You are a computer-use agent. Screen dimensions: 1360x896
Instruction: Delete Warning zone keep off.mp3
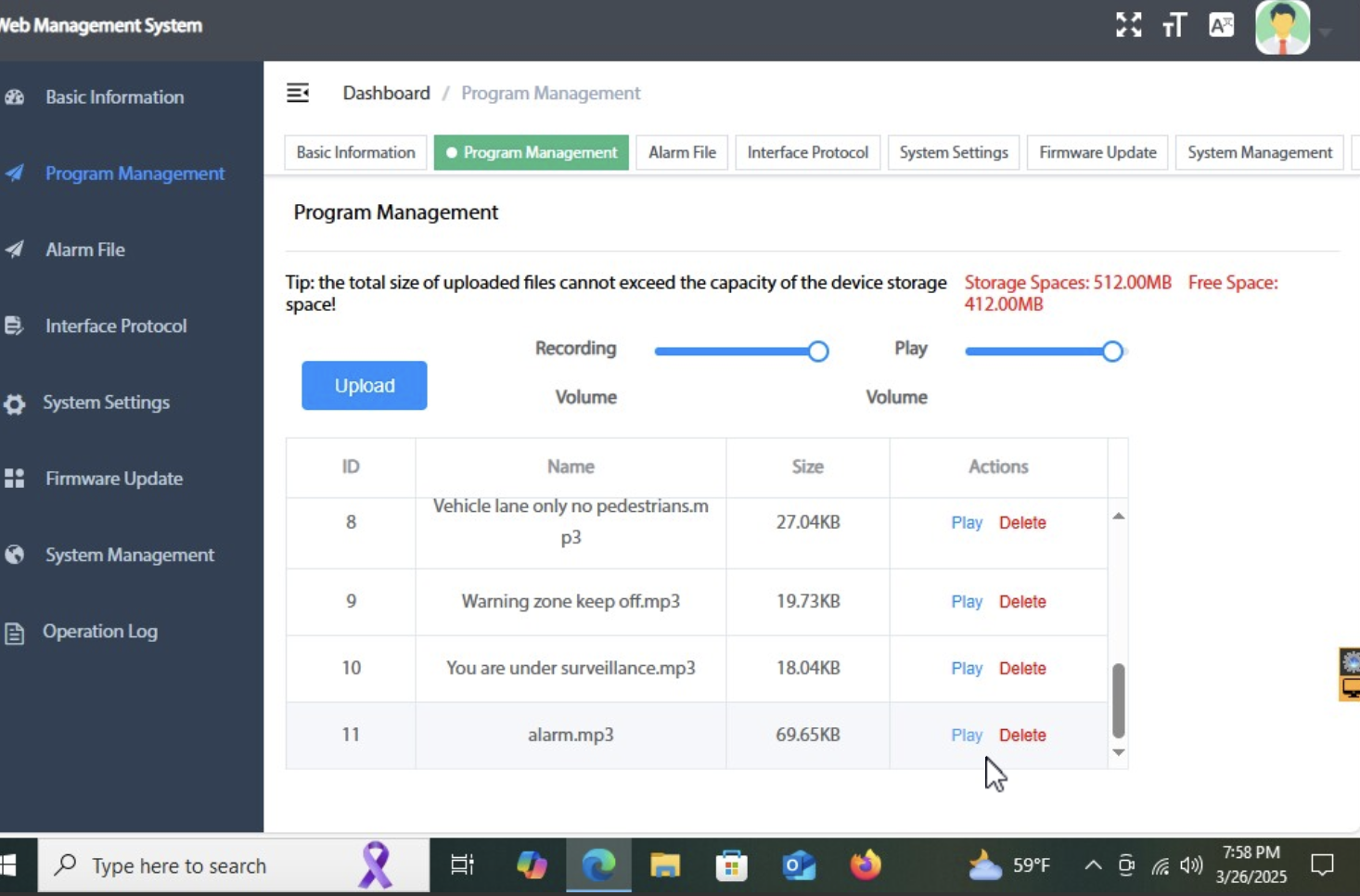[x=1022, y=601]
